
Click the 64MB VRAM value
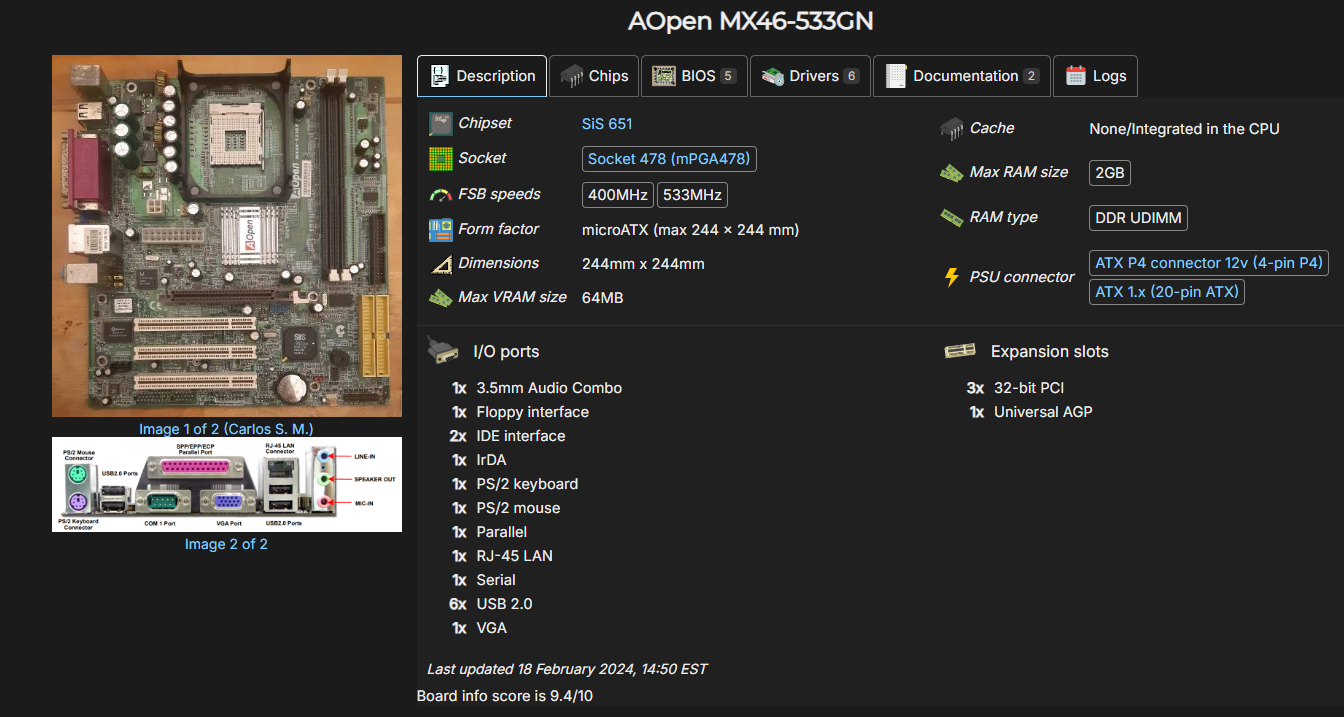[x=603, y=298]
